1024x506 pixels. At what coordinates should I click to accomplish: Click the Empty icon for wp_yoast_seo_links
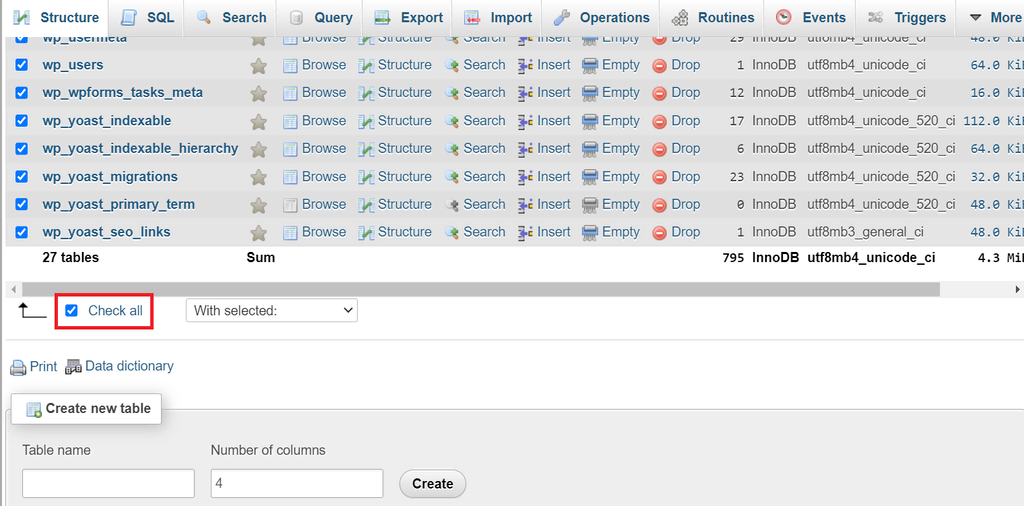point(590,233)
